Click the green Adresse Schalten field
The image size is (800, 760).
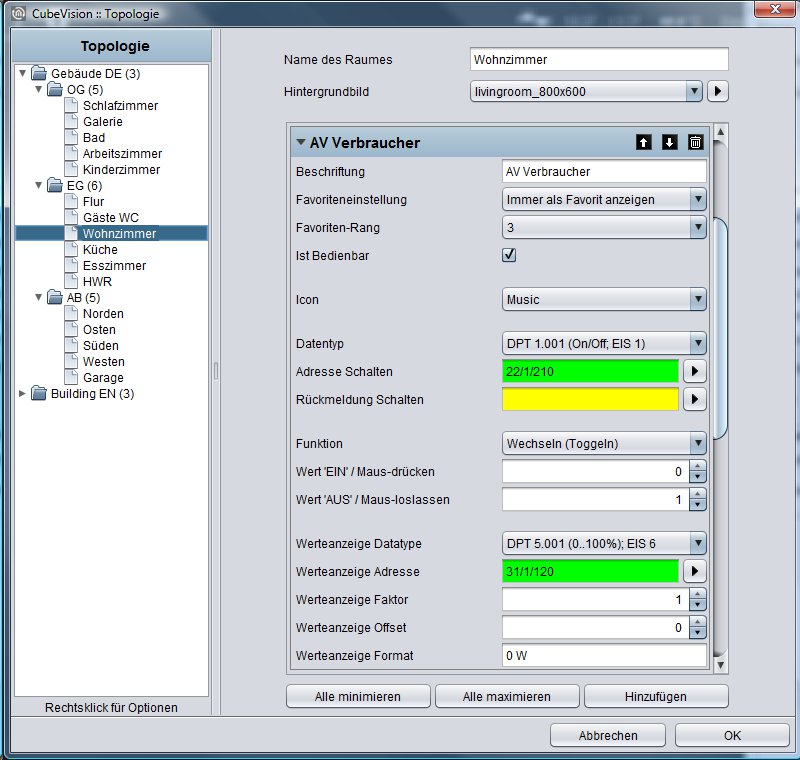pyautogui.click(x=590, y=371)
